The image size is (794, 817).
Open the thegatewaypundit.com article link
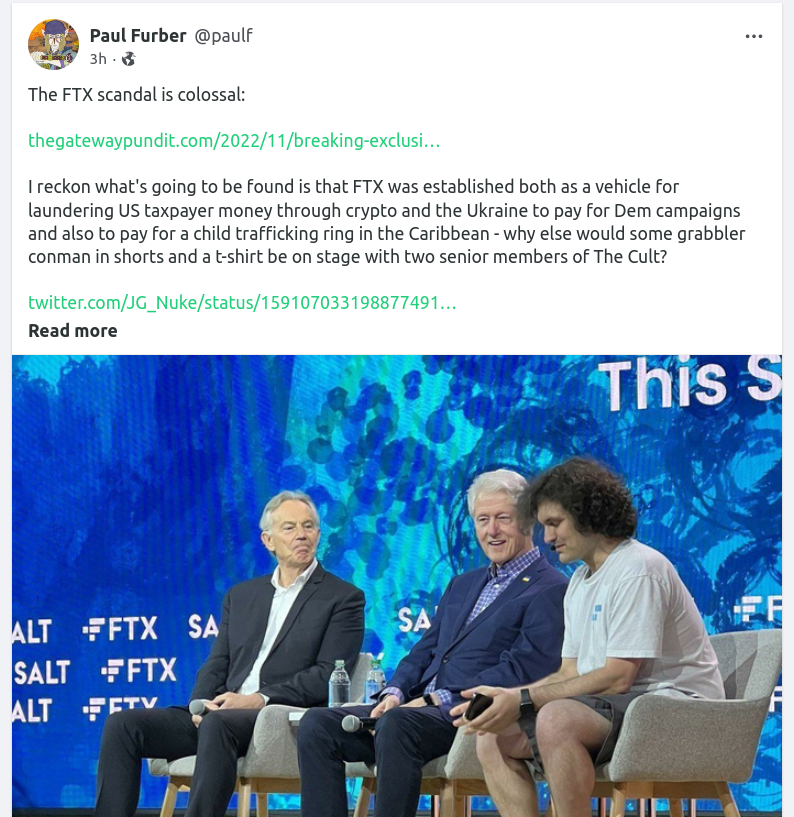pyautogui.click(x=234, y=140)
